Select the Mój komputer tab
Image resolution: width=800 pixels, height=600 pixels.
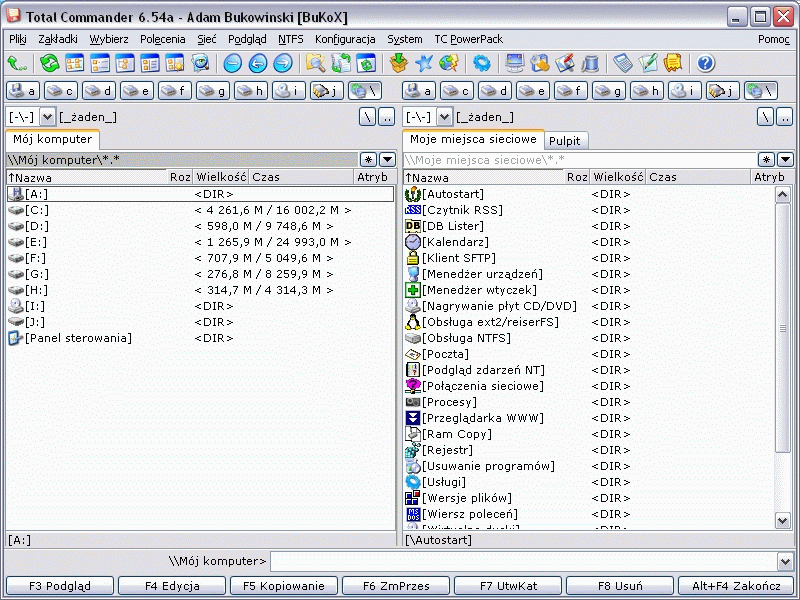point(53,139)
